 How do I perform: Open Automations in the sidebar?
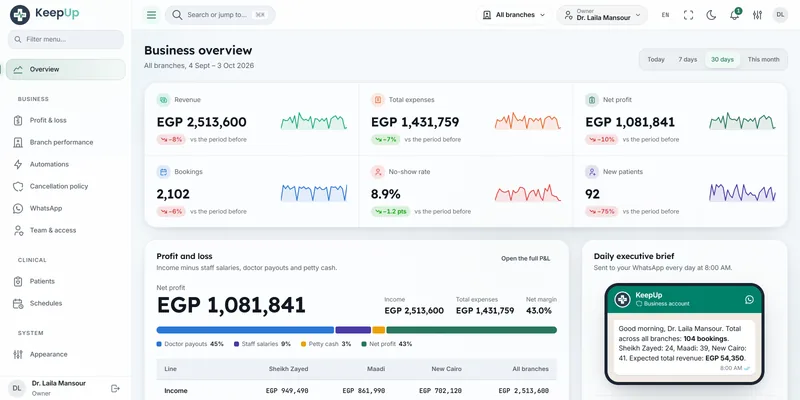click(x=66, y=164)
